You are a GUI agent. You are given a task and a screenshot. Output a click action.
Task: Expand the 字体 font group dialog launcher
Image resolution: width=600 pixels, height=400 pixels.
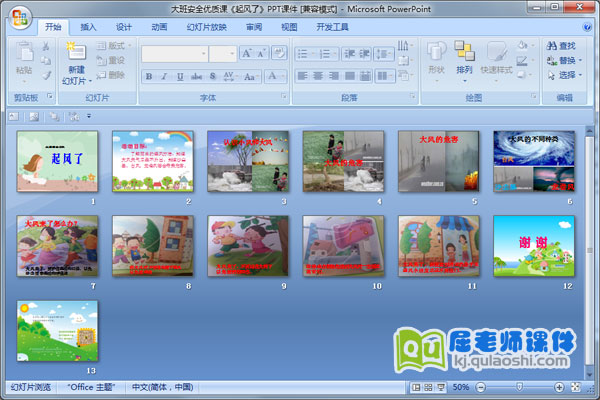tap(283, 97)
